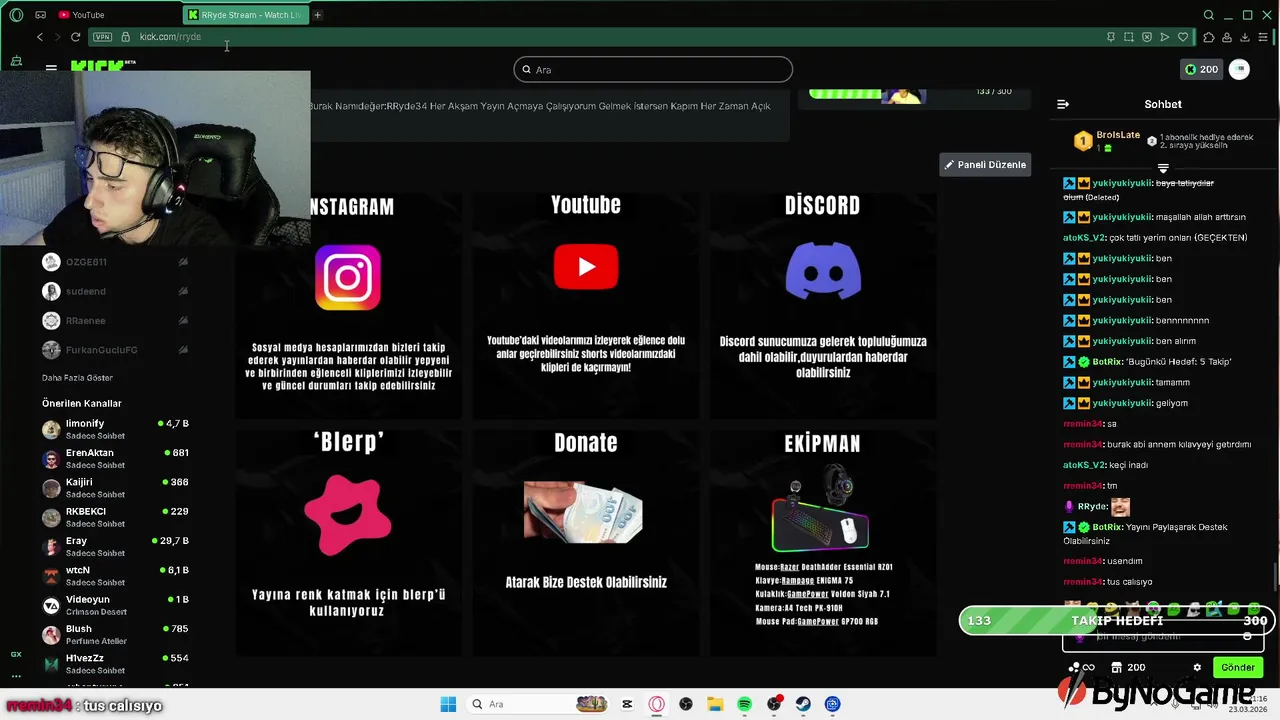Bookmark this page with the heart icon
Image resolution: width=1280 pixels, height=720 pixels.
click(x=1183, y=37)
